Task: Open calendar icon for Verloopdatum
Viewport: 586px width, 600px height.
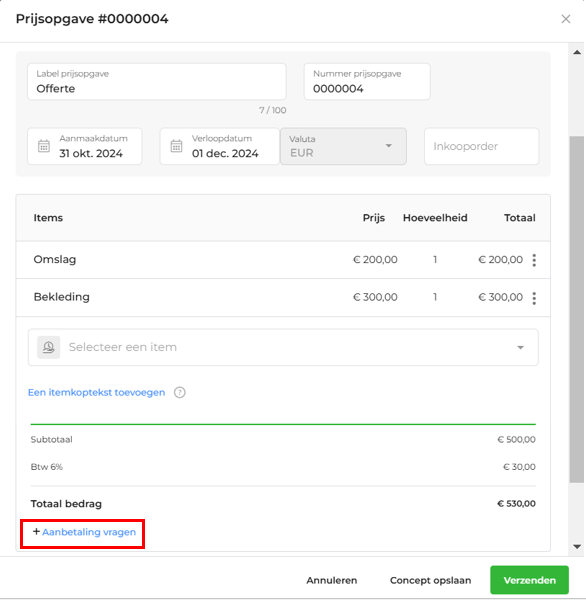Action: 176,146
